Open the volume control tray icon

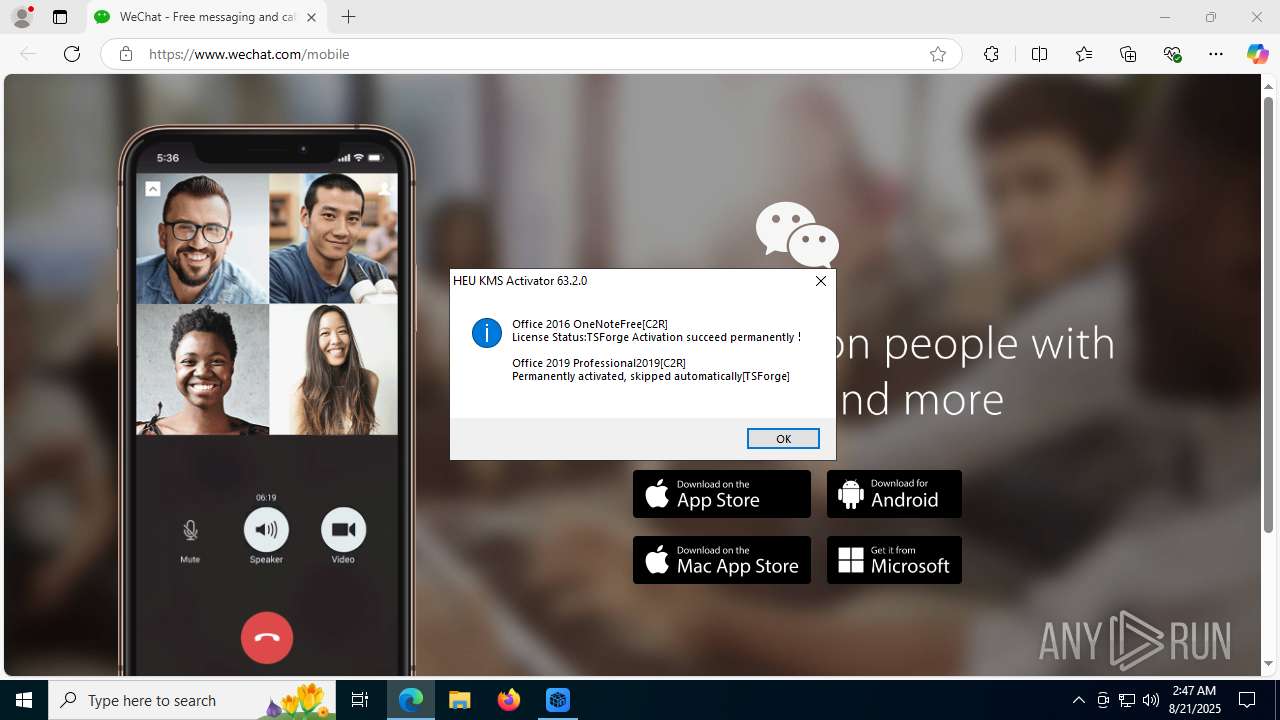tap(1150, 700)
